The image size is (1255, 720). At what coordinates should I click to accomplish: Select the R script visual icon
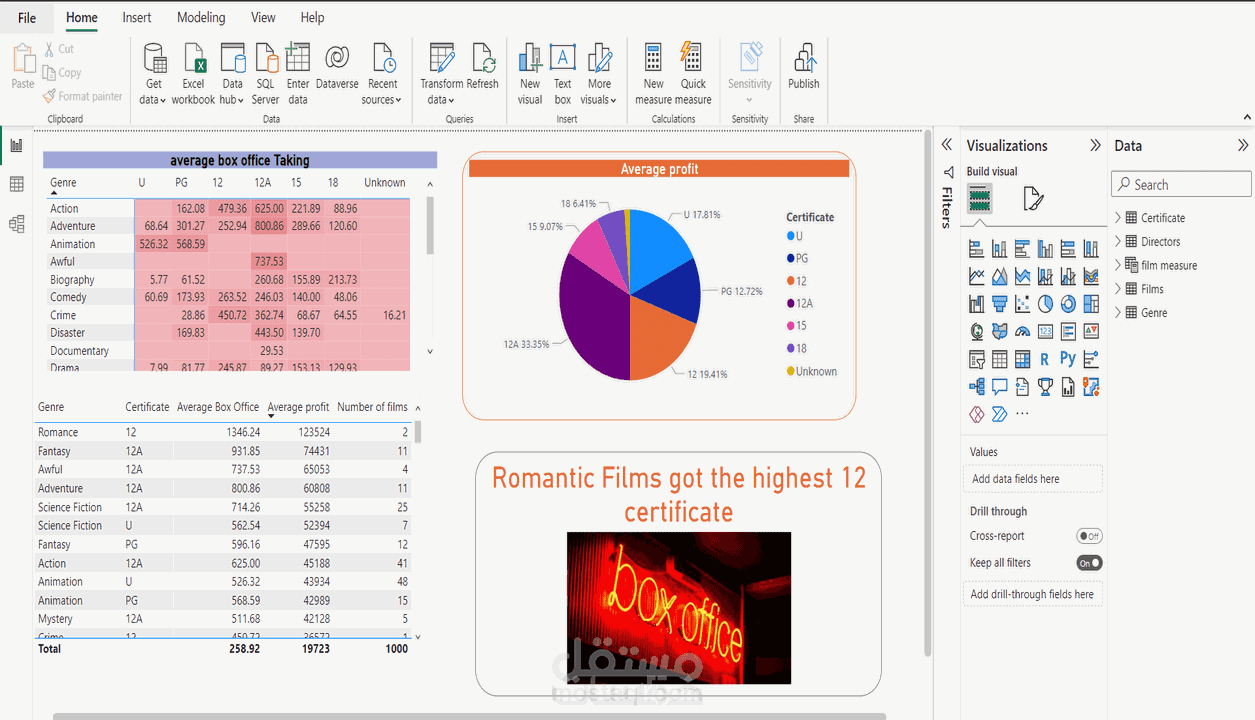(x=1045, y=359)
